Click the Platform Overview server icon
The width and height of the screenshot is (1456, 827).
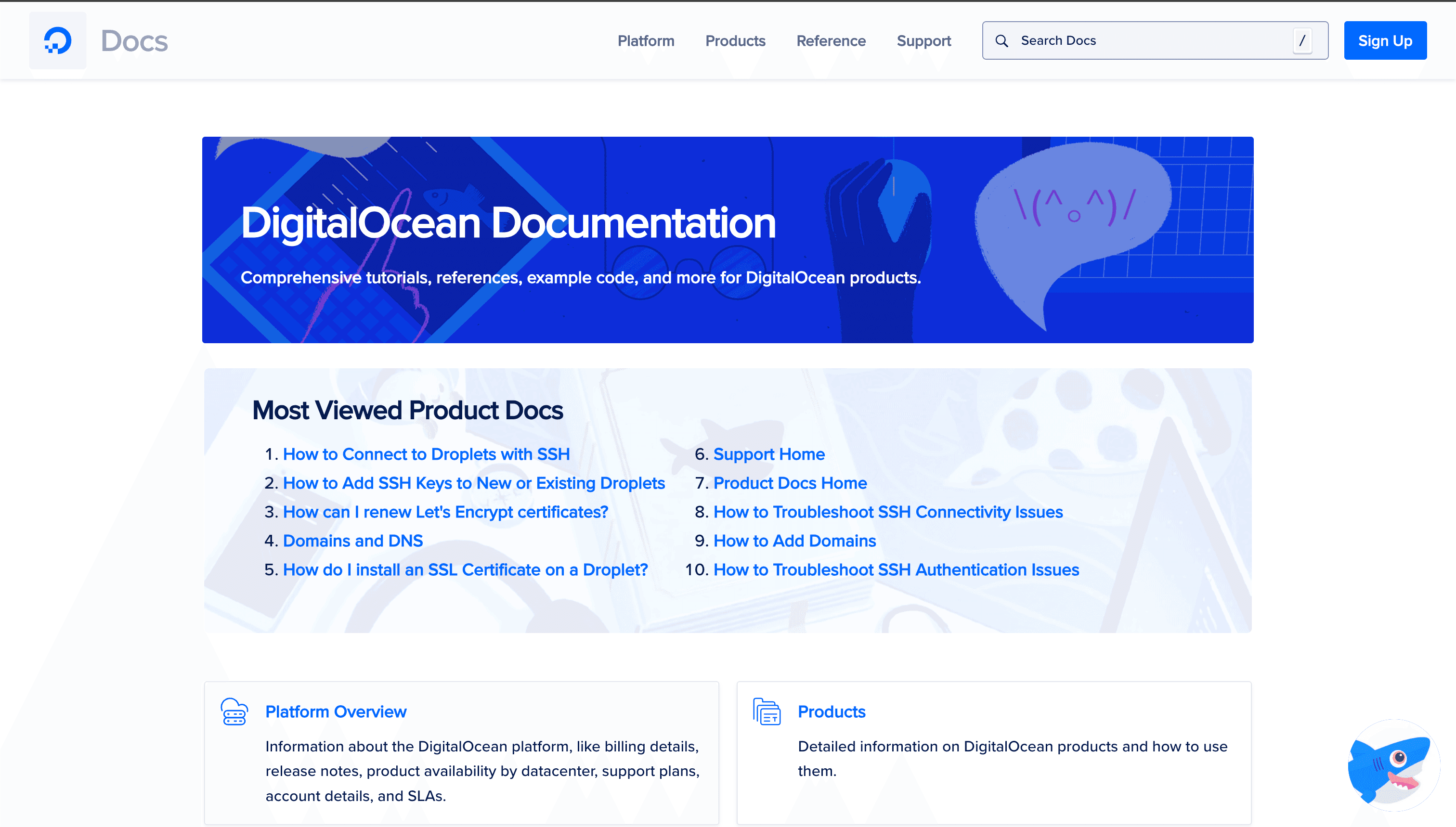234,711
